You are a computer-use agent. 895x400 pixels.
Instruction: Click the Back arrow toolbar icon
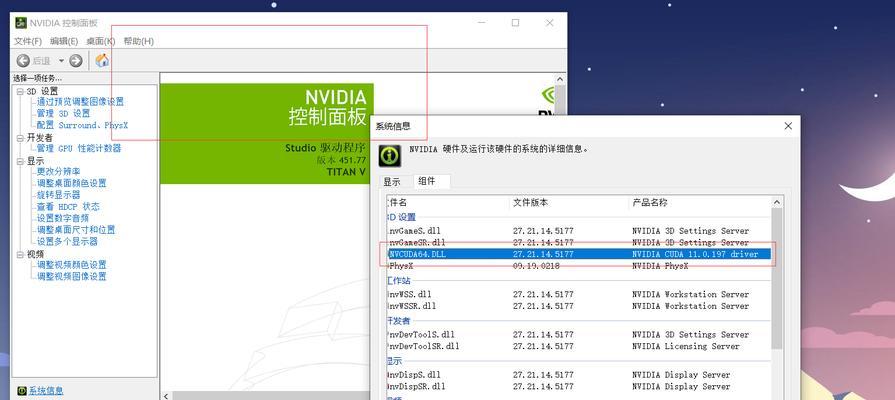tap(23, 60)
